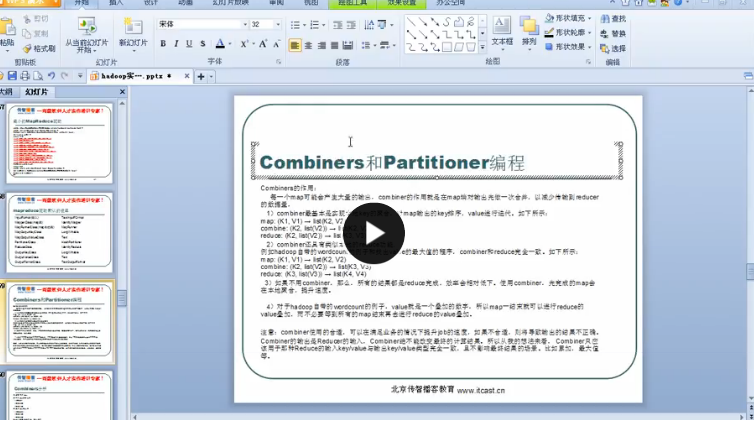
Task: Add a new slide with 新幻灯片 icon
Action: [133, 27]
